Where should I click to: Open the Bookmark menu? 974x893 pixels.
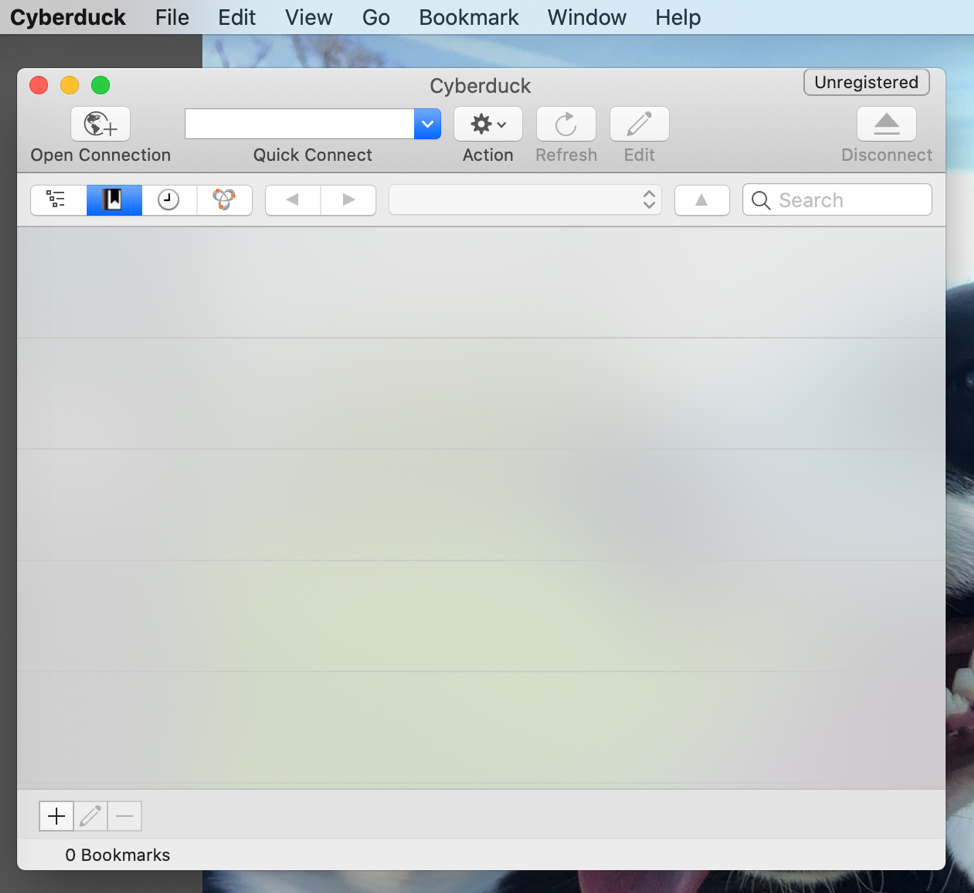468,17
